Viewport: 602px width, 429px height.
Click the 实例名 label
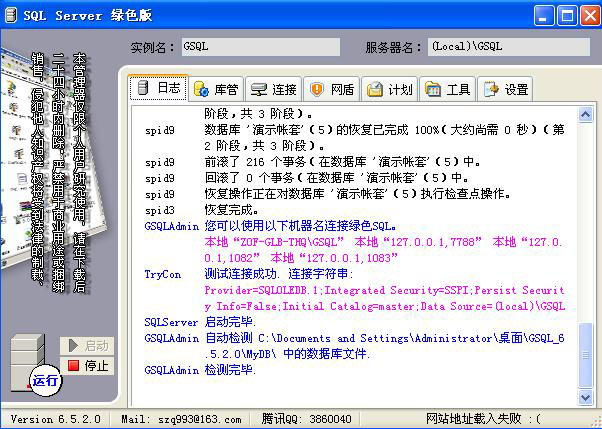tap(152, 48)
